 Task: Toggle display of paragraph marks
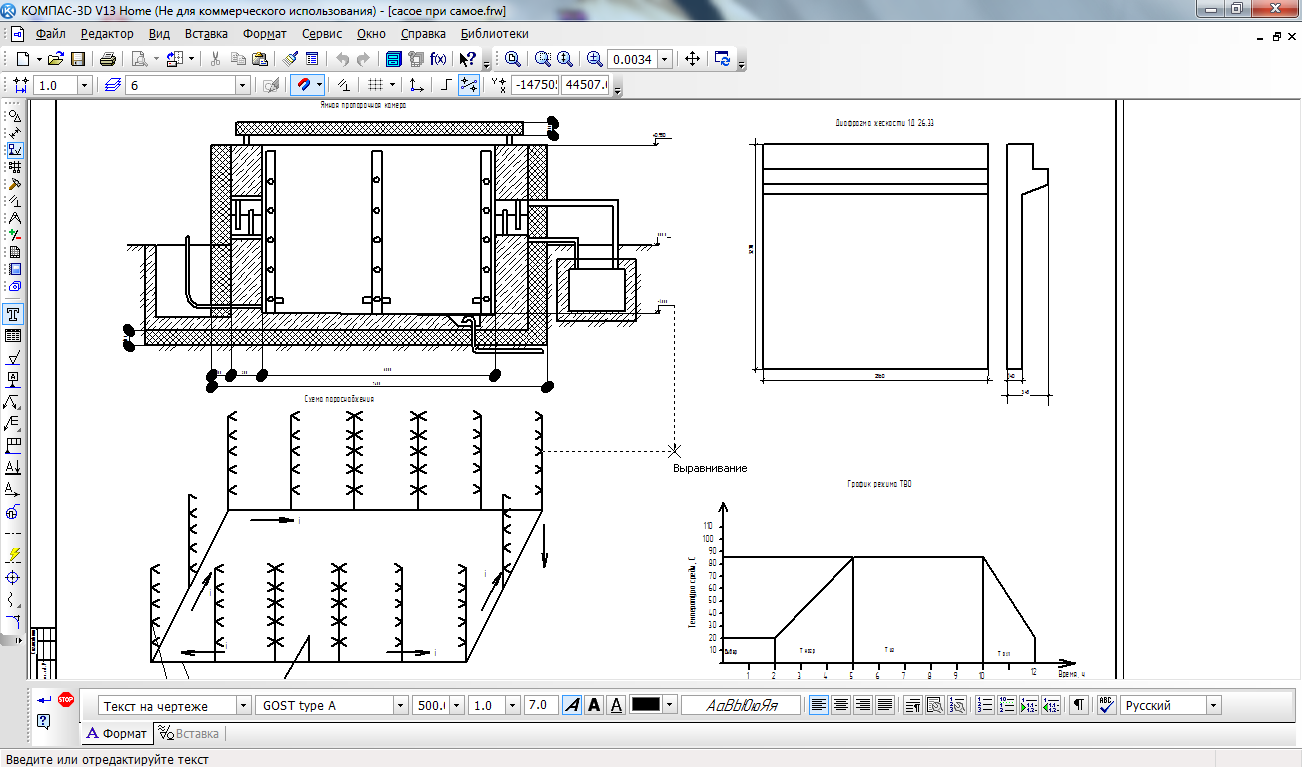point(1078,705)
